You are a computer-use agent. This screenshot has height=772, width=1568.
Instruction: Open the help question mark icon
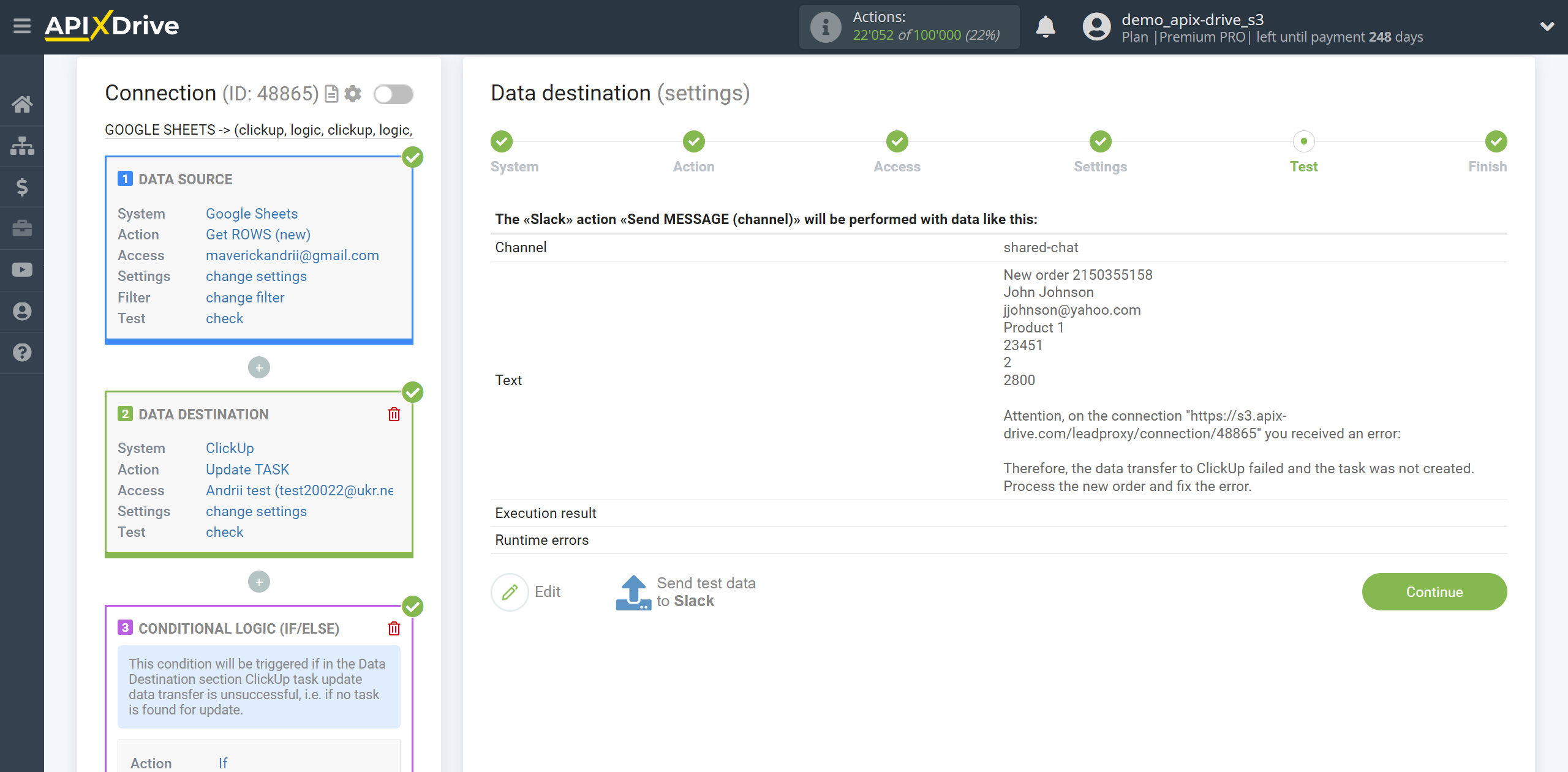[x=22, y=353]
